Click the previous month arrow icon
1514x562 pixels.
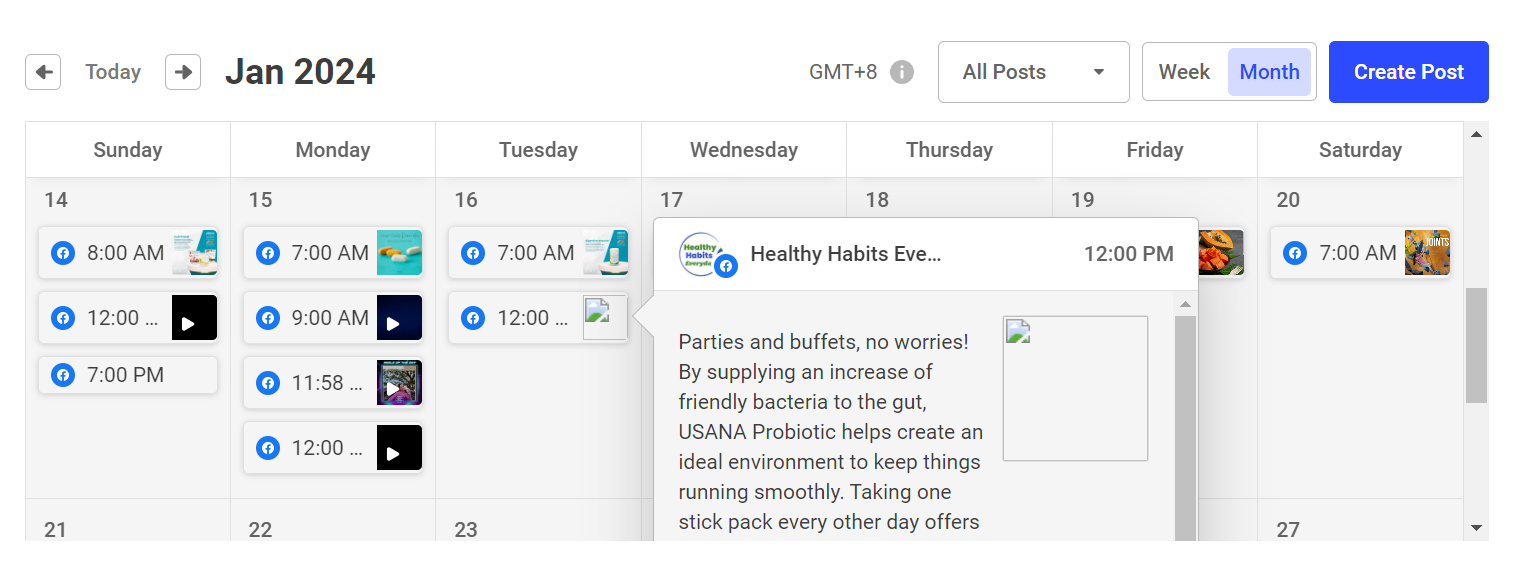pyautogui.click(x=43, y=72)
